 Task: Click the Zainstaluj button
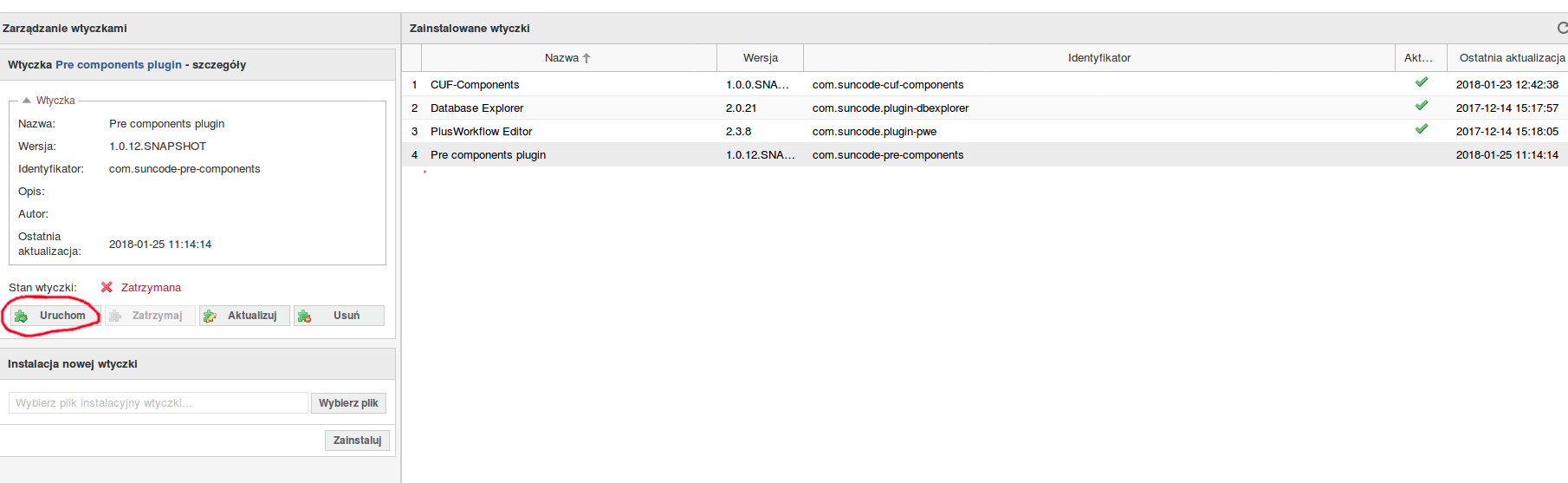coord(357,441)
